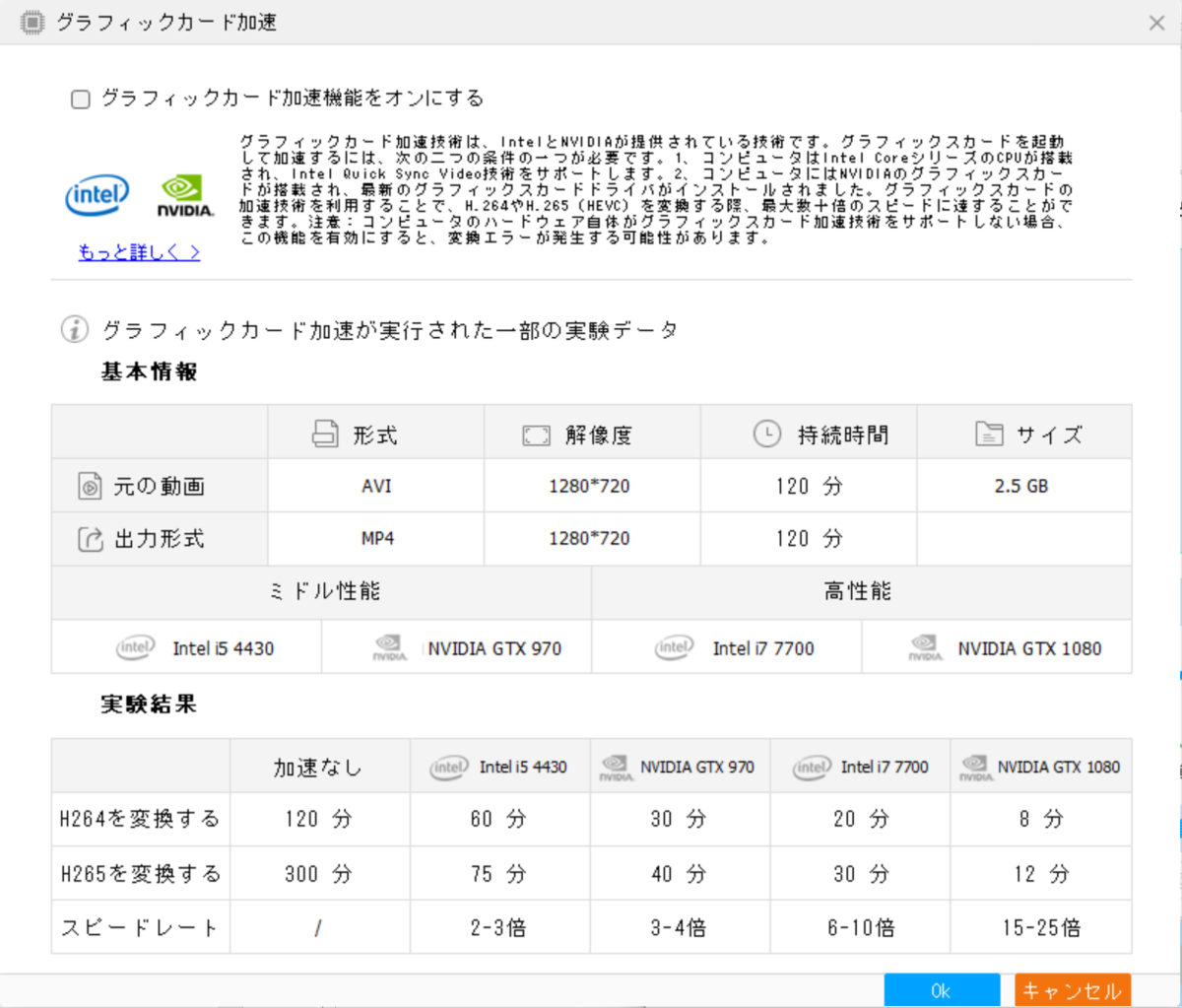Click the ミドル性能 header cell
Viewport: 1182px width, 1008px height.
click(322, 592)
